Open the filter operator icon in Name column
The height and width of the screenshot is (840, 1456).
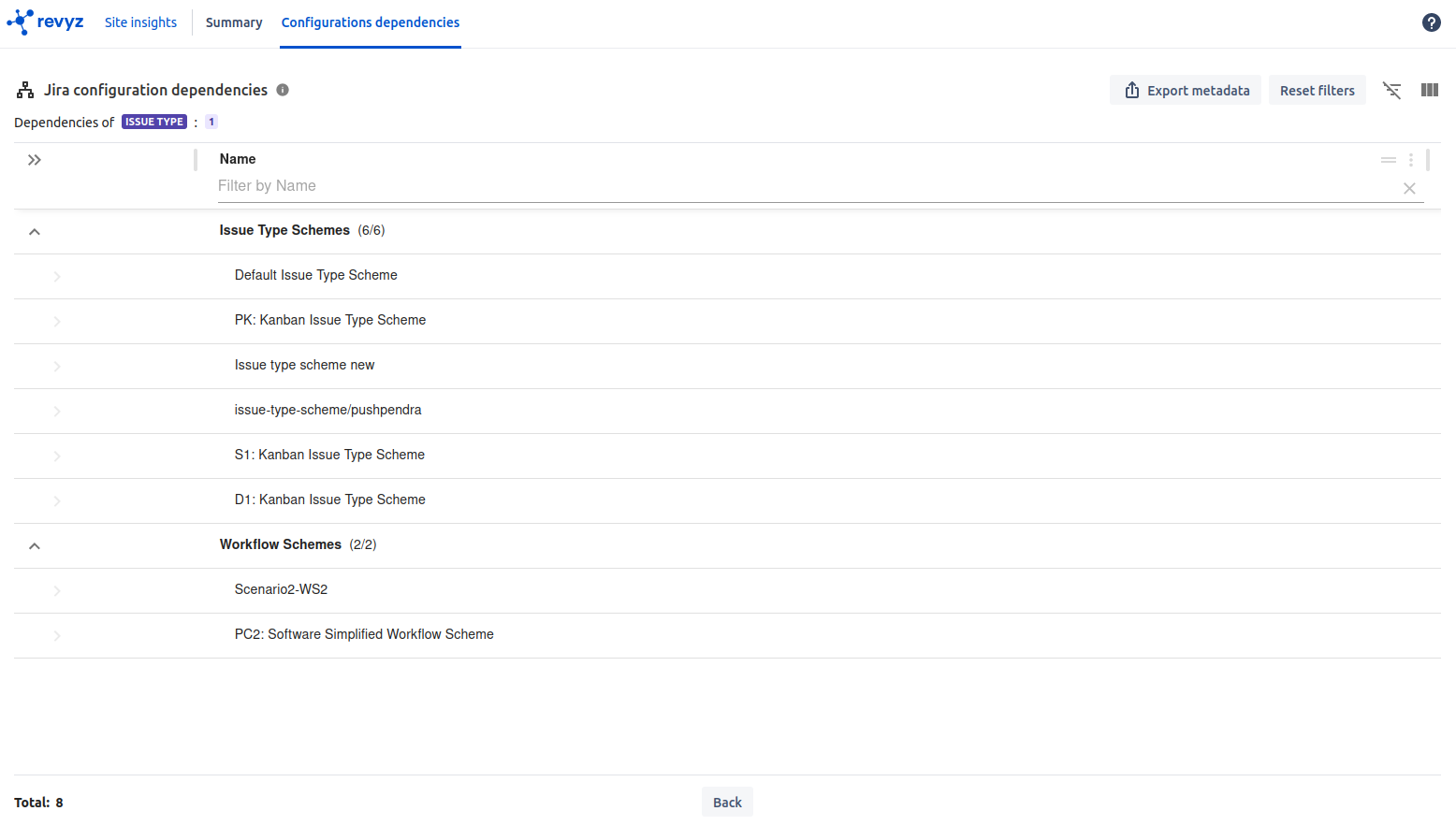pyautogui.click(x=1389, y=159)
